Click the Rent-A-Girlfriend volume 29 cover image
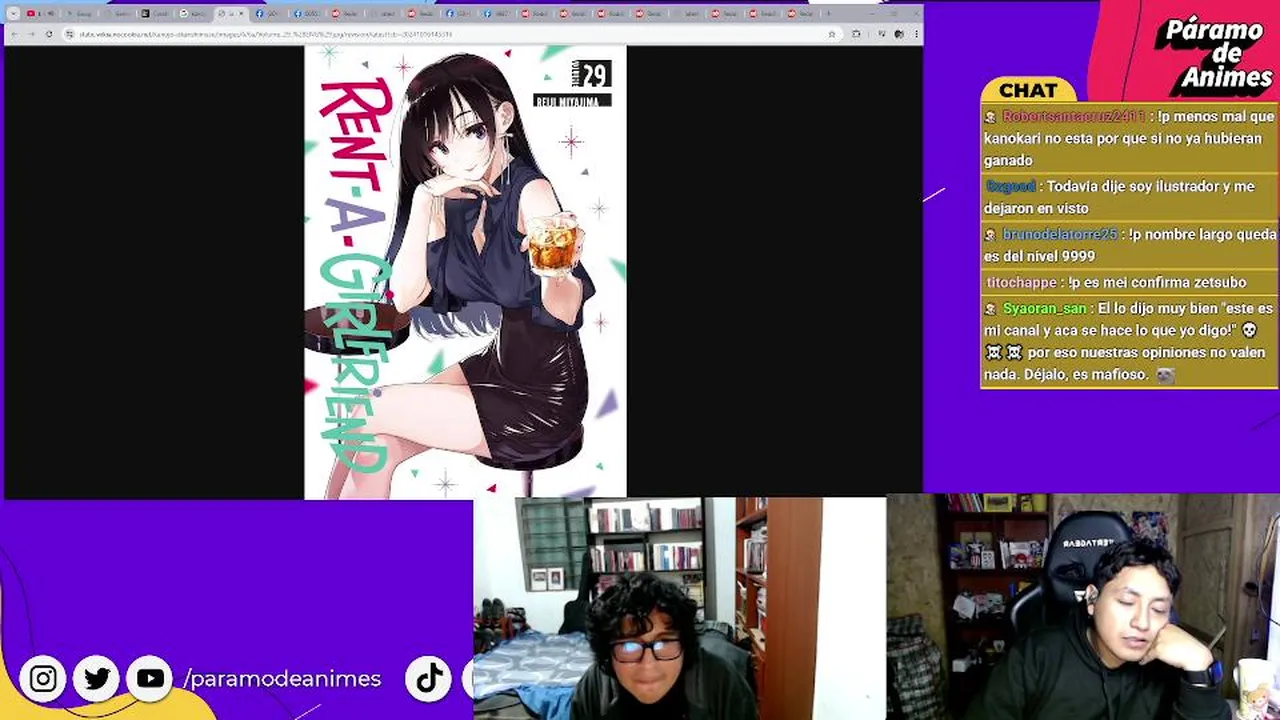Screen dimensions: 1280x720 pyautogui.click(x=465, y=272)
